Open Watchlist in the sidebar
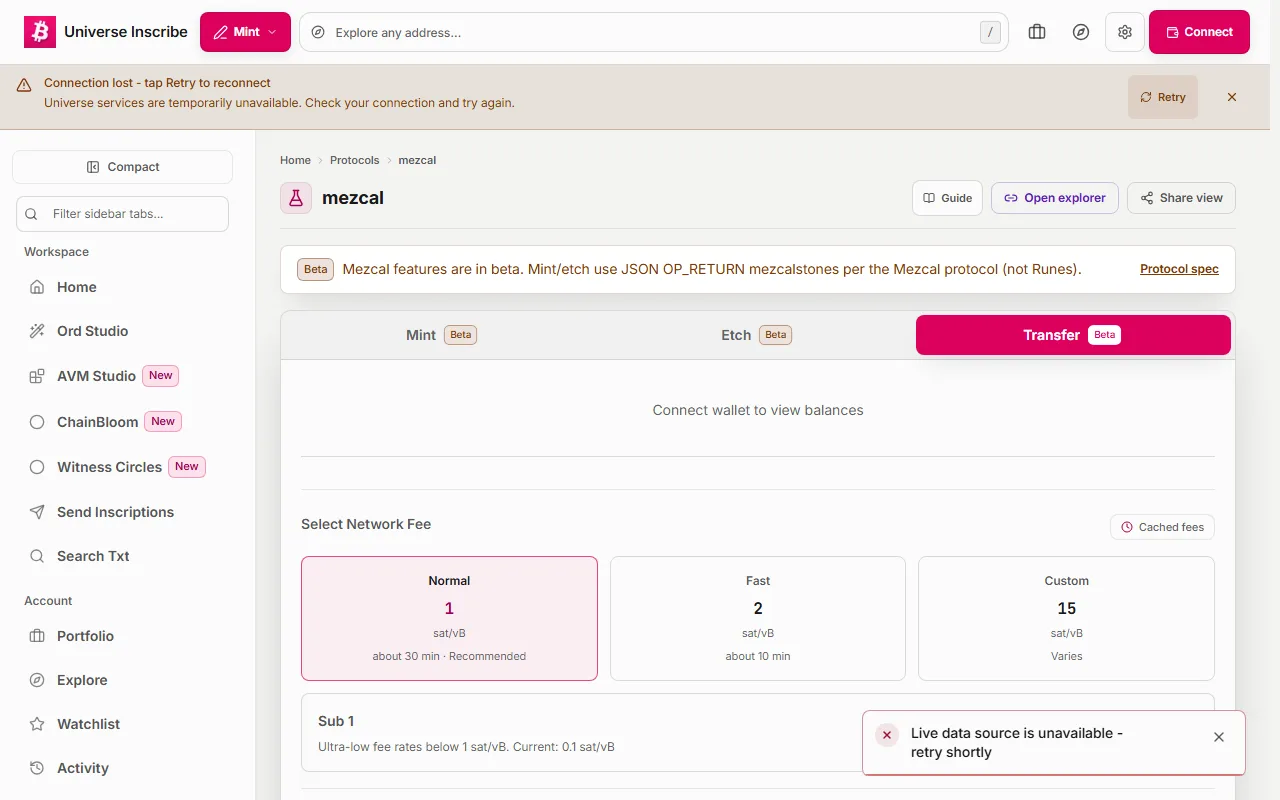Viewport: 1280px width, 800px height. [122, 724]
